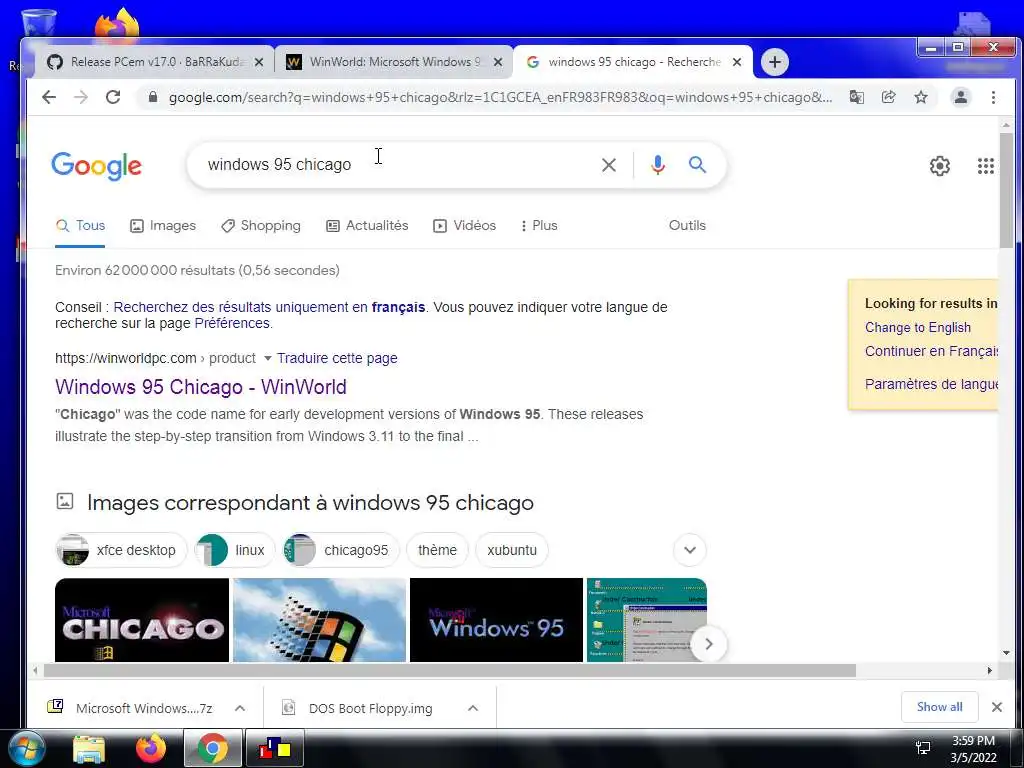Screen dimensions: 1024x768
Task: Select thème image filter chip
Action: click(x=438, y=550)
